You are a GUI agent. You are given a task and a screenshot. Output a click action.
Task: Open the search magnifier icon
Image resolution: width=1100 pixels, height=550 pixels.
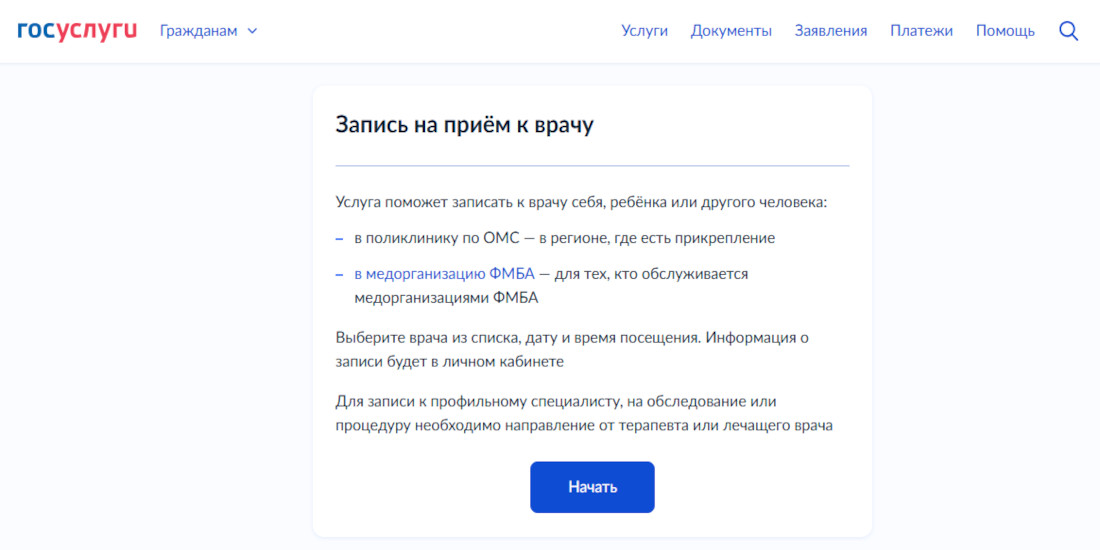[1068, 31]
